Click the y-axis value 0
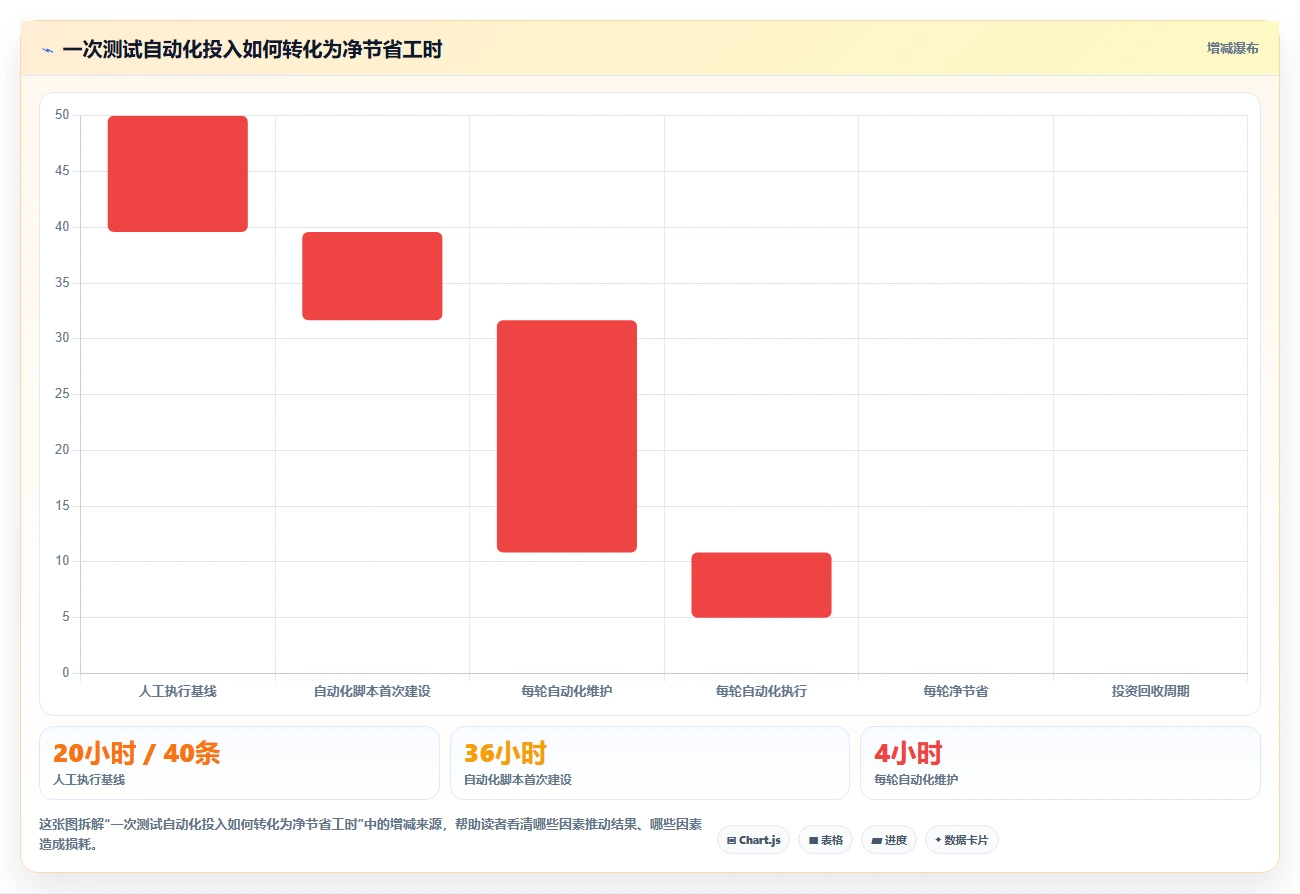This screenshot has width=1300, height=894. coord(66,673)
